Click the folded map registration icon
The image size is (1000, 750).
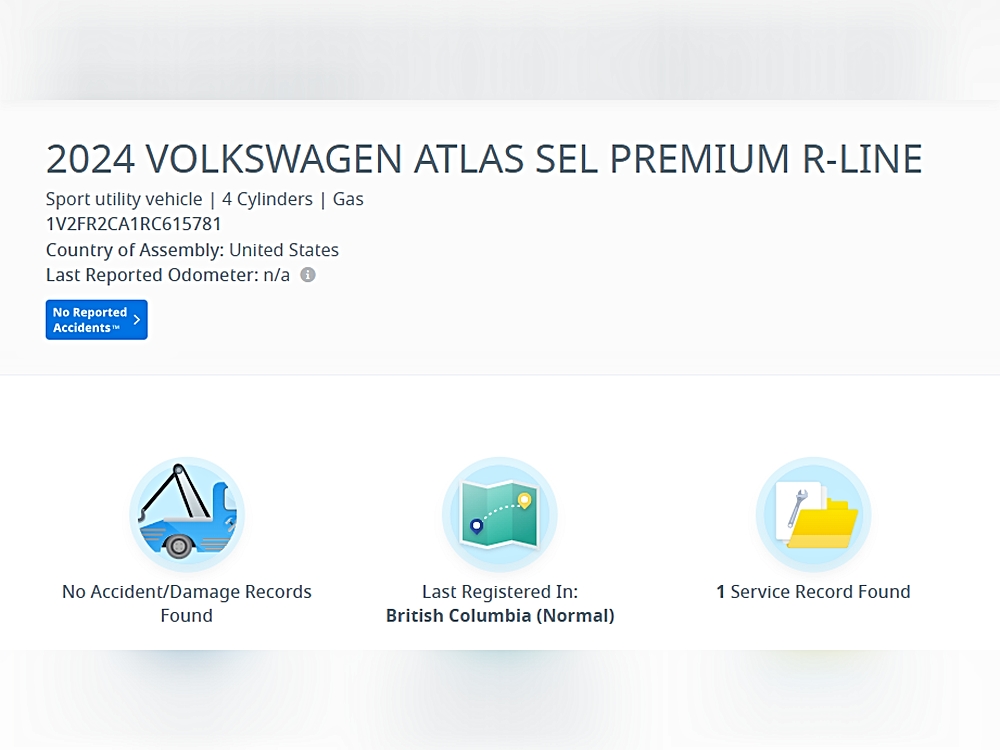click(x=499, y=515)
